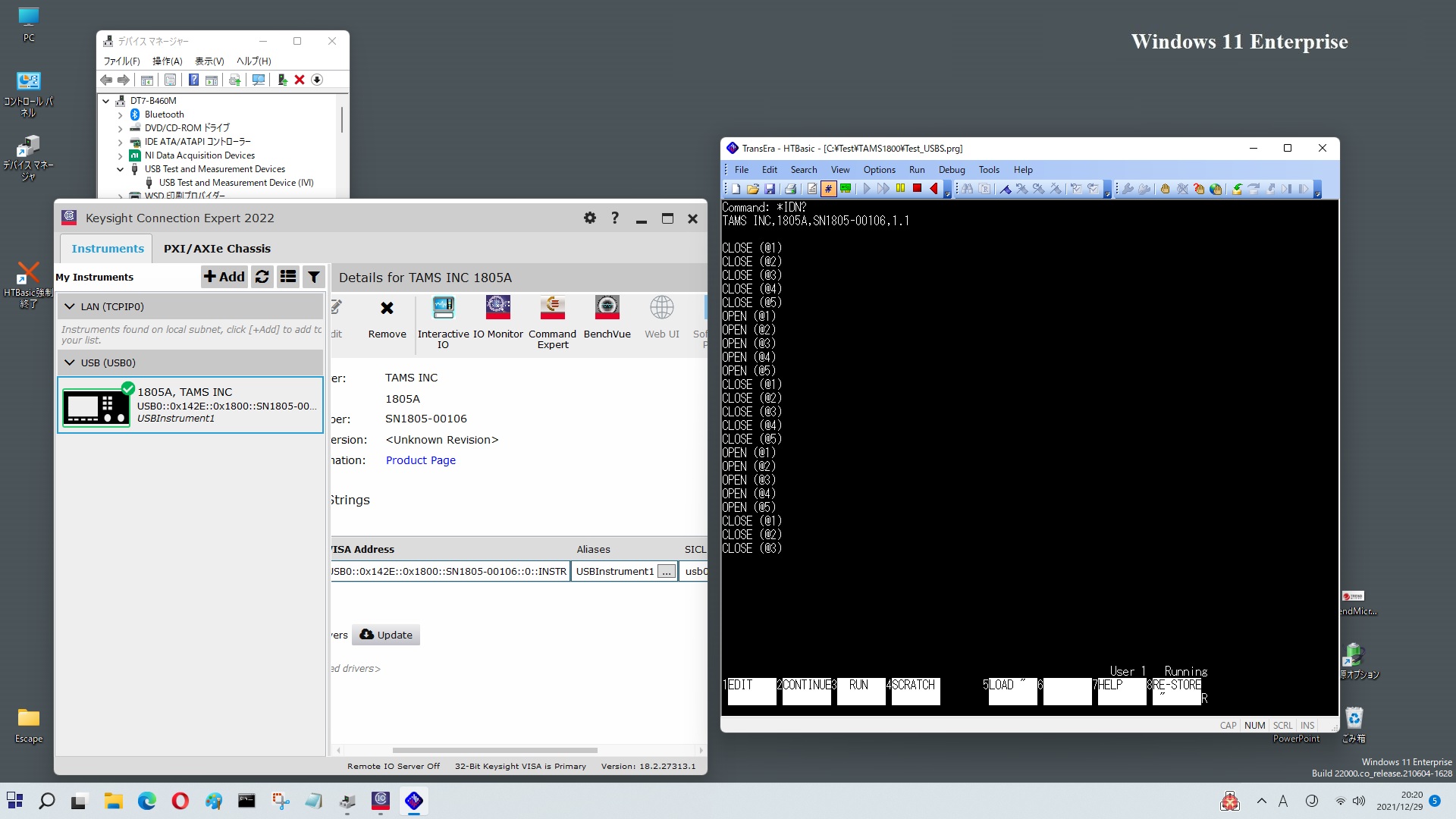The height and width of the screenshot is (819, 1456).
Task: Open instrument filter funnel icon
Action: 314,277
